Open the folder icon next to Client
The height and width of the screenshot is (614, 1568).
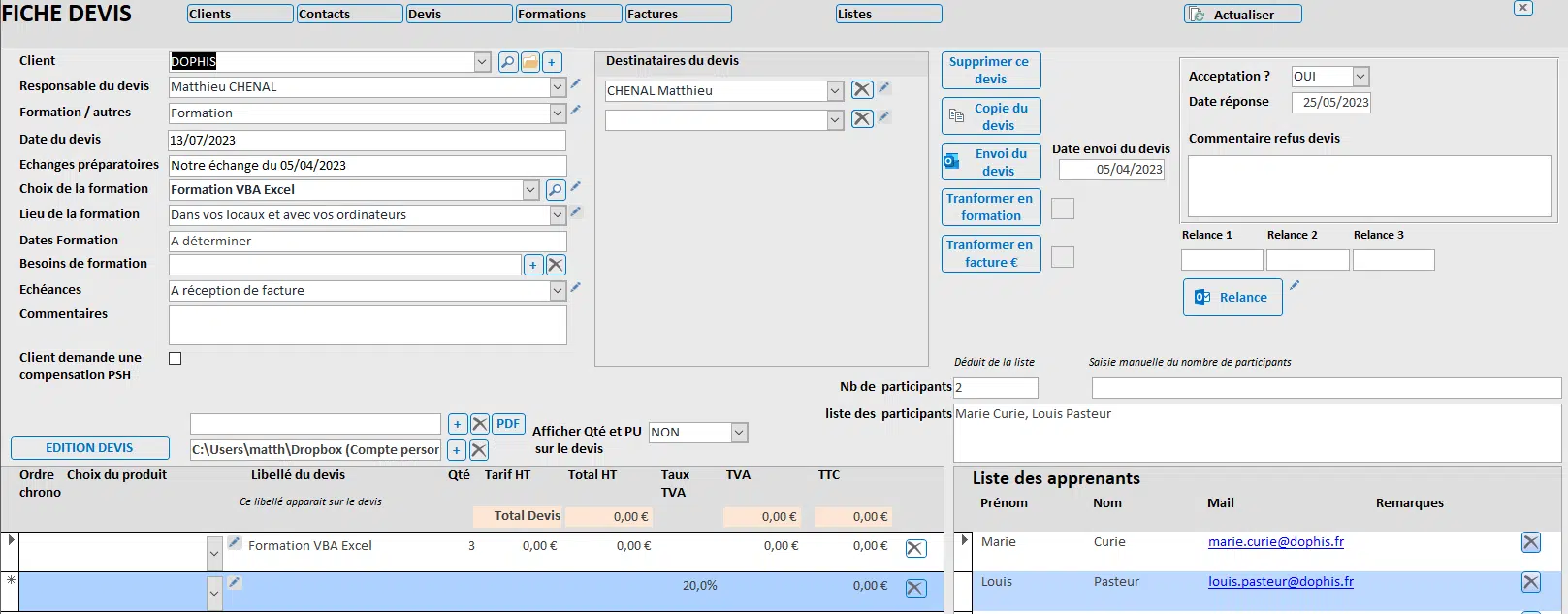(530, 62)
